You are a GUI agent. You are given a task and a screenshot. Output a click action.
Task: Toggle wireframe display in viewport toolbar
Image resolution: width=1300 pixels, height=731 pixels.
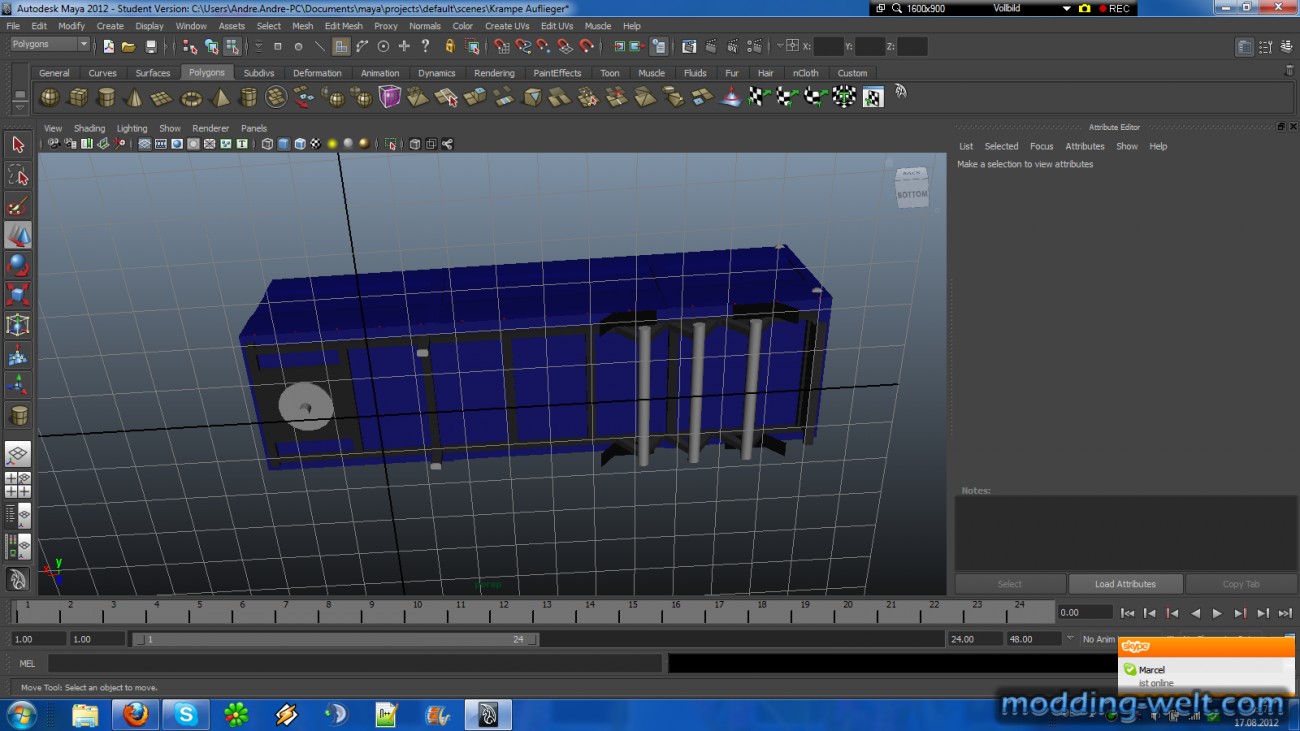point(268,144)
